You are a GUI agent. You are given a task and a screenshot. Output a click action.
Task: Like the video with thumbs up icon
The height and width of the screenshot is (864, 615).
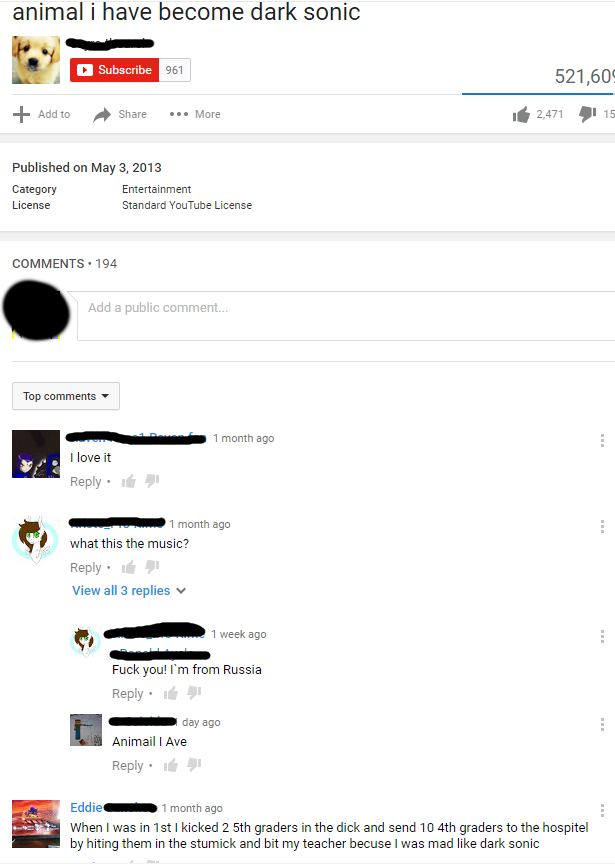521,114
